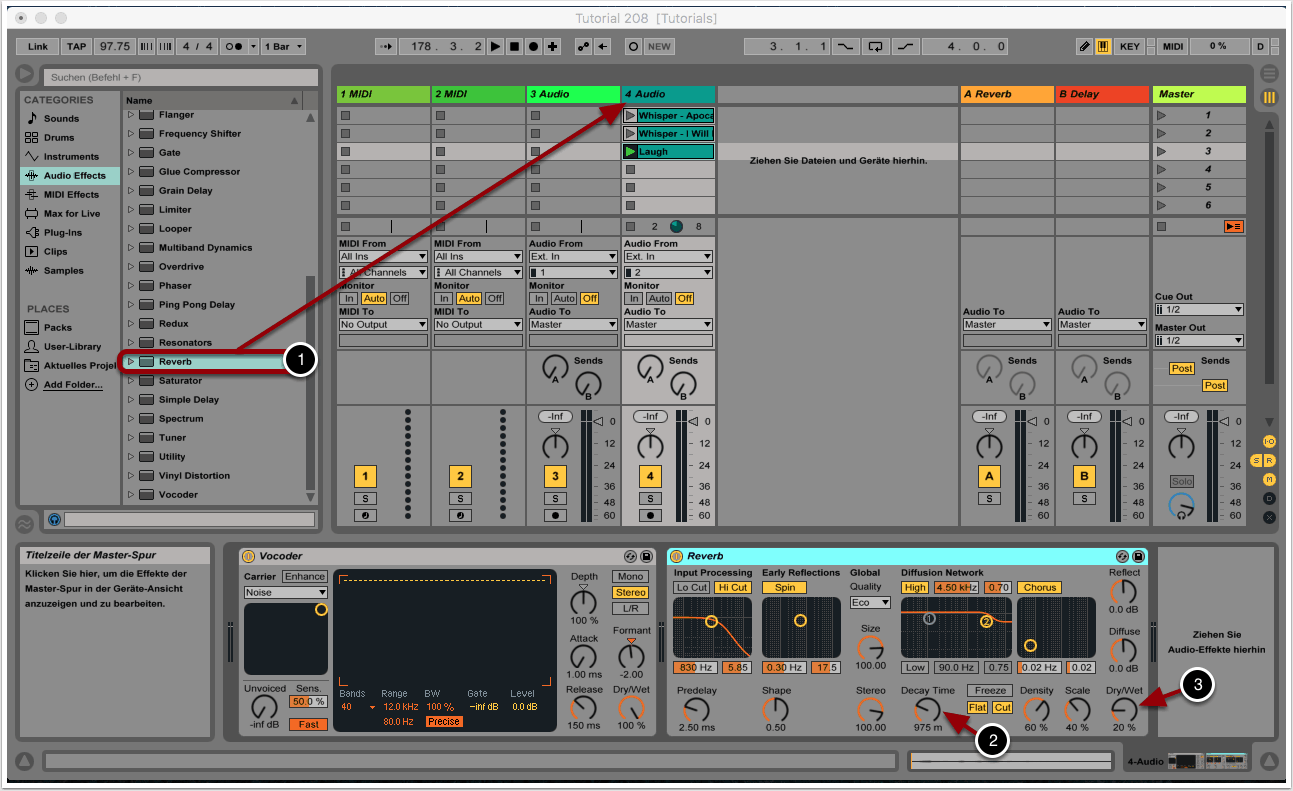
Task: Click the transport Stop button
Action: click(514, 47)
